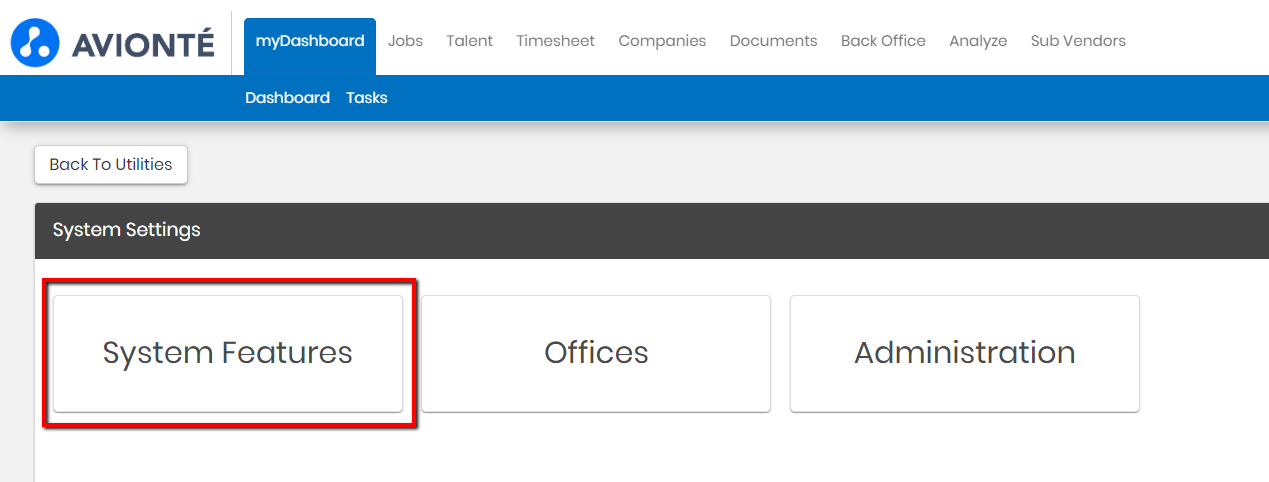
Task: Open the Tasks sub-navigation link
Action: [x=367, y=98]
